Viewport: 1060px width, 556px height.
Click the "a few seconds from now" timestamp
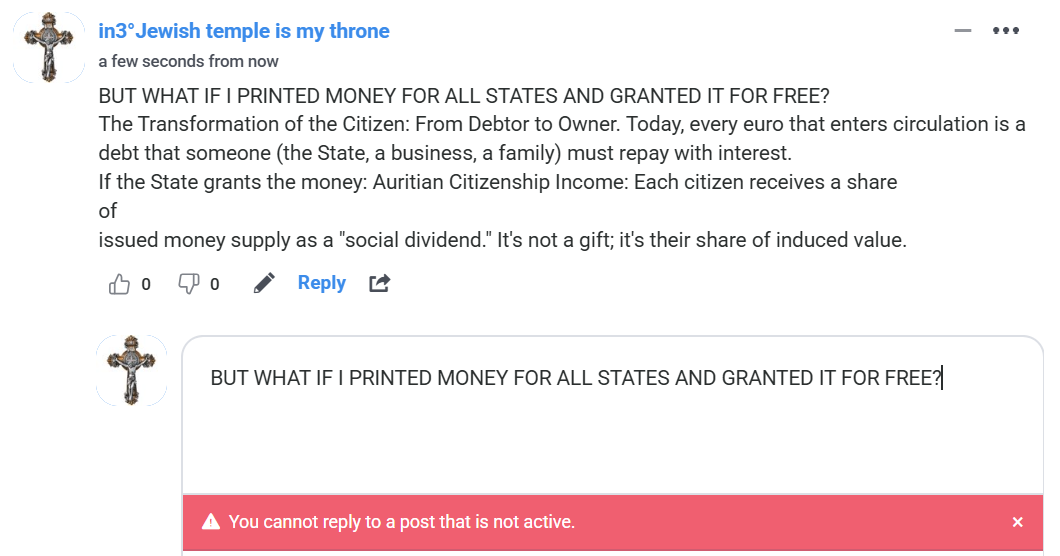[x=188, y=61]
